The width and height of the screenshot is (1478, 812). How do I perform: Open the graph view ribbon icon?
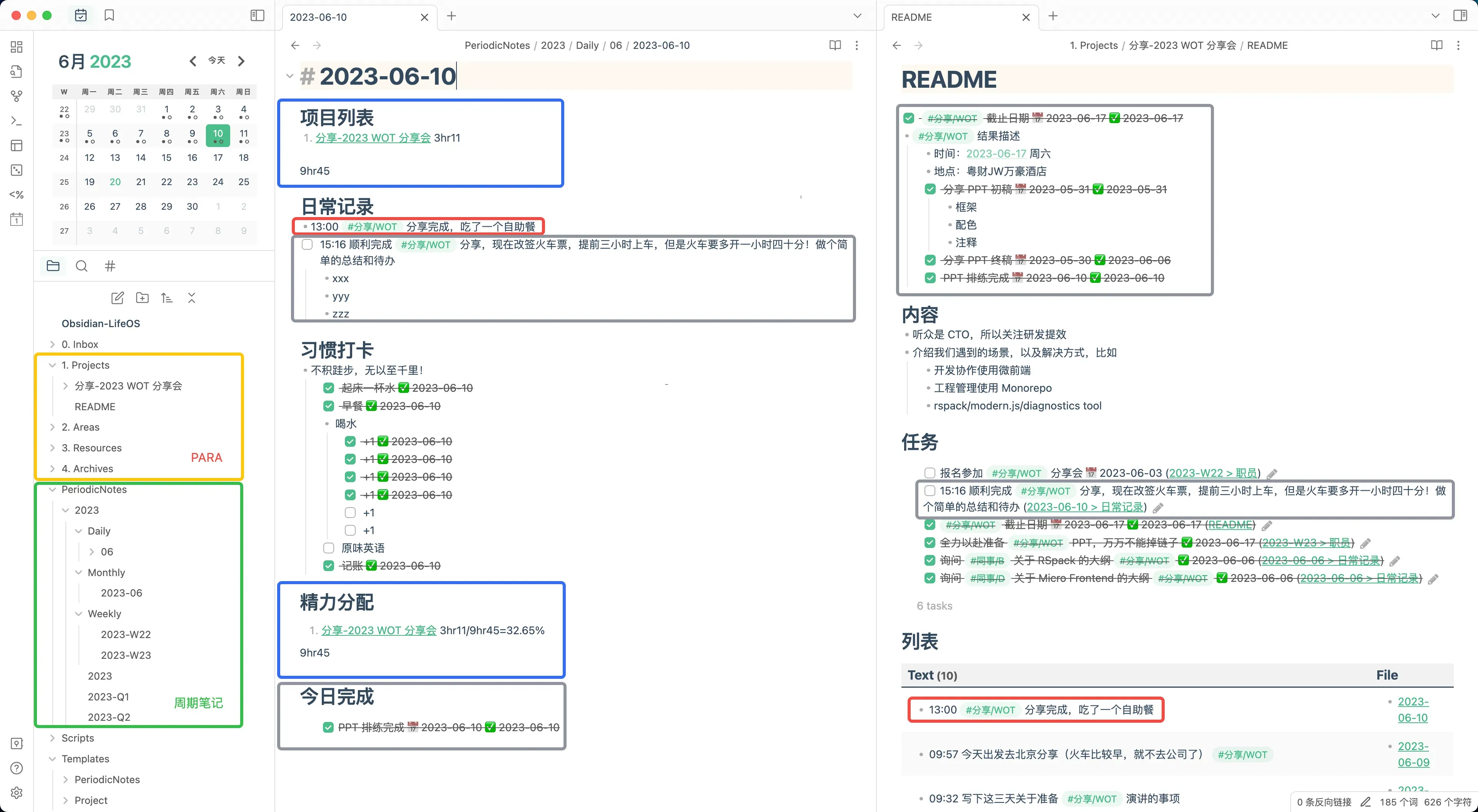pos(17,96)
